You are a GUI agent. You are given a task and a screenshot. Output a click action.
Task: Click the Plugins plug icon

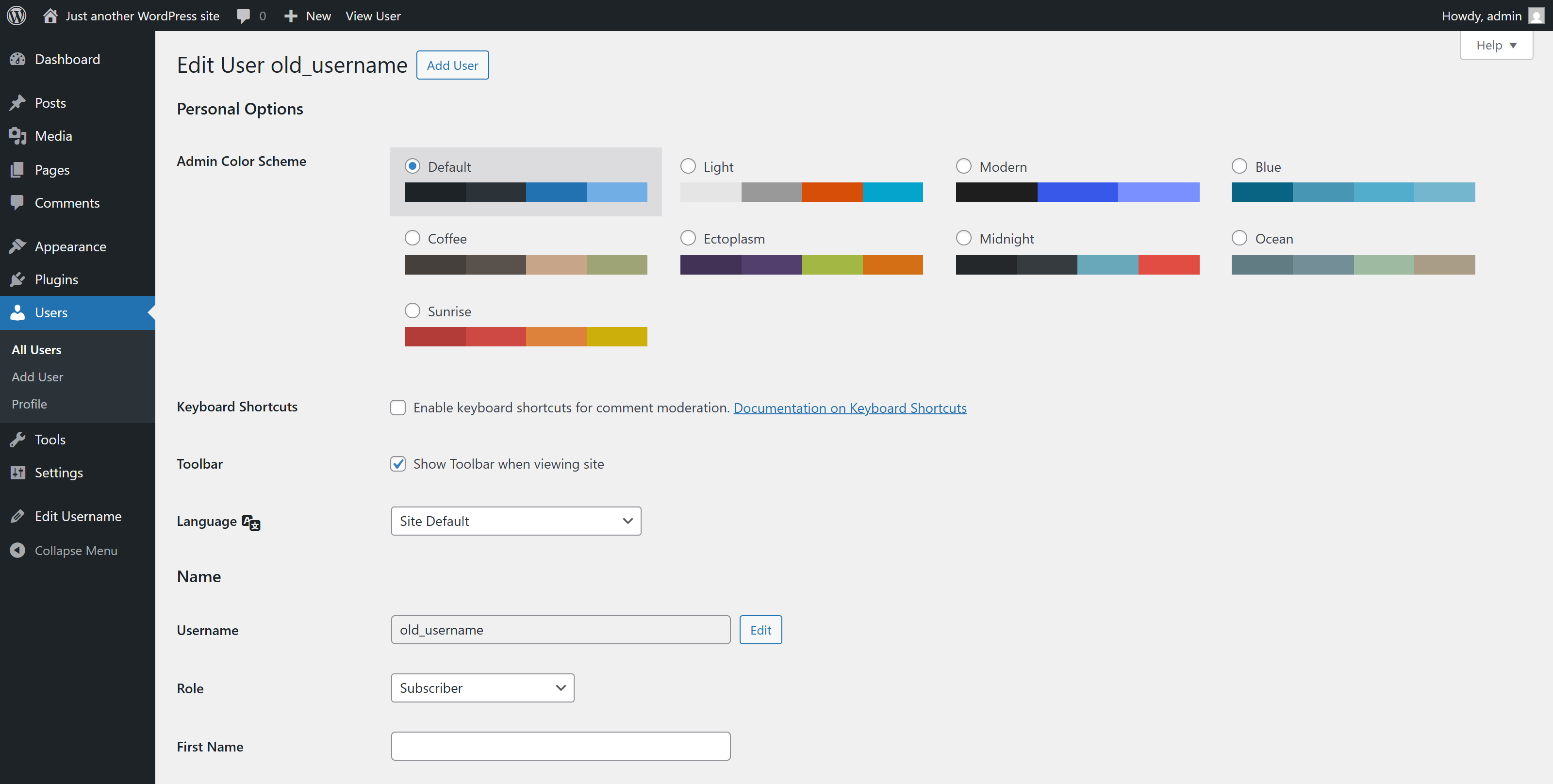17,279
